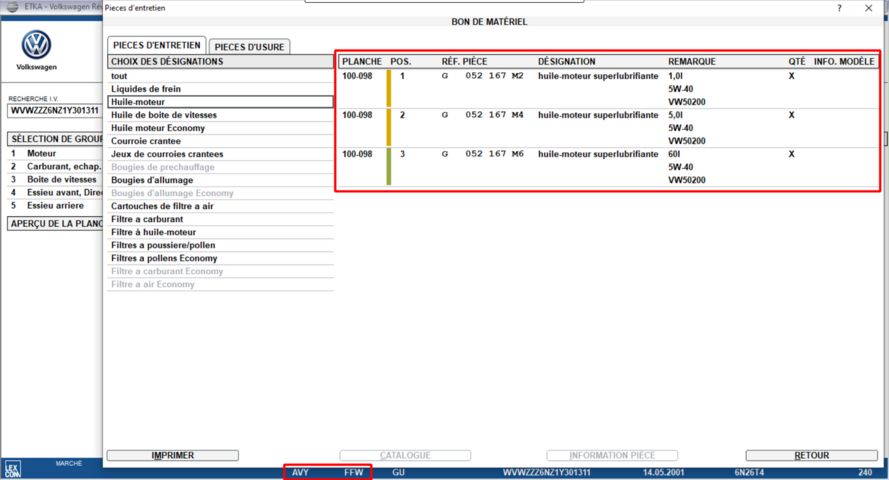Screen dimensions: 889x480
Task: Click the yellow color bar of position 1
Action: pyautogui.click(x=389, y=88)
